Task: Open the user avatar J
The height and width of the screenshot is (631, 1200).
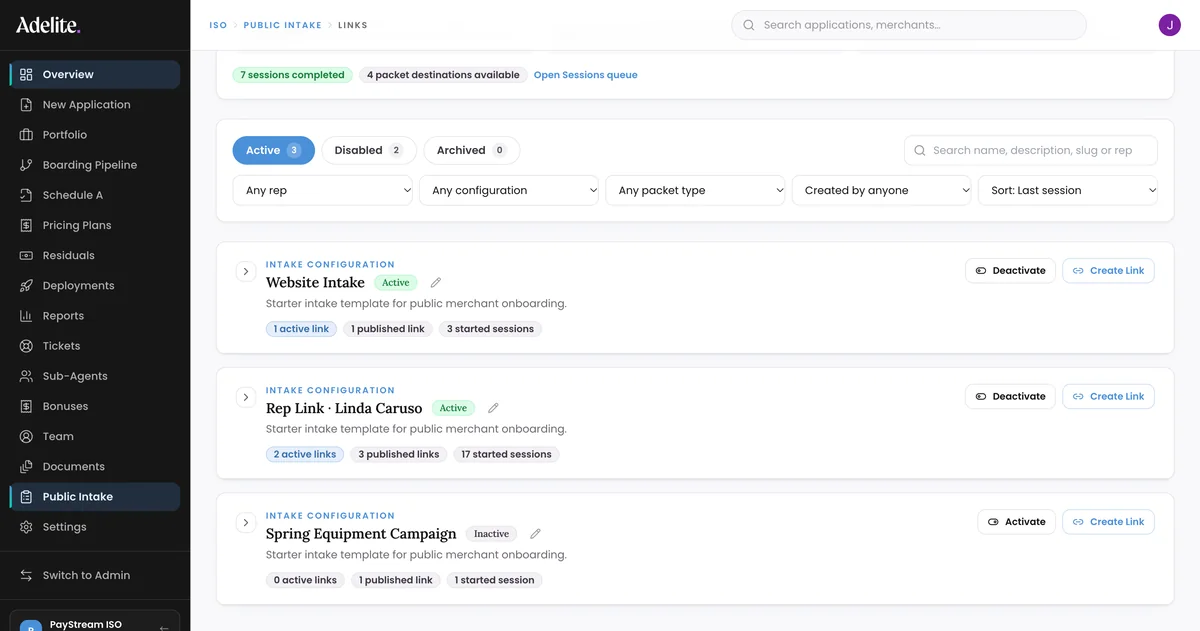Action: [x=1169, y=25]
